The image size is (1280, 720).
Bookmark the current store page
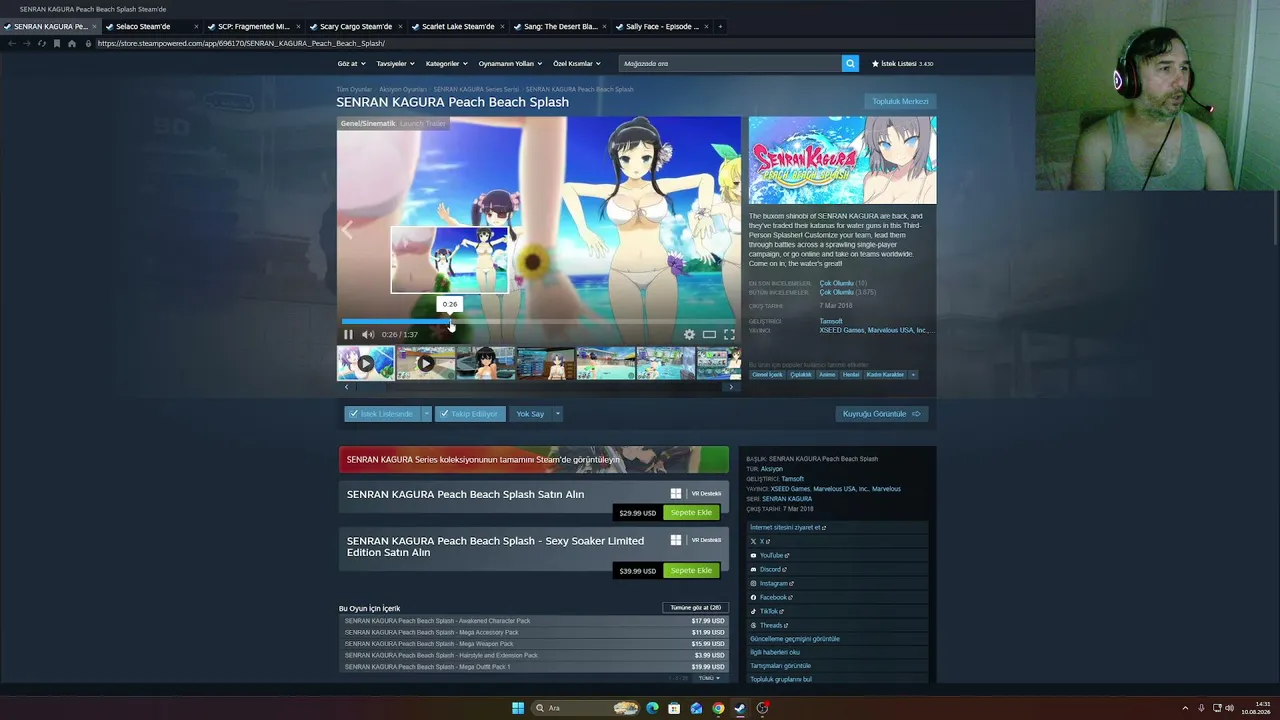(56, 44)
